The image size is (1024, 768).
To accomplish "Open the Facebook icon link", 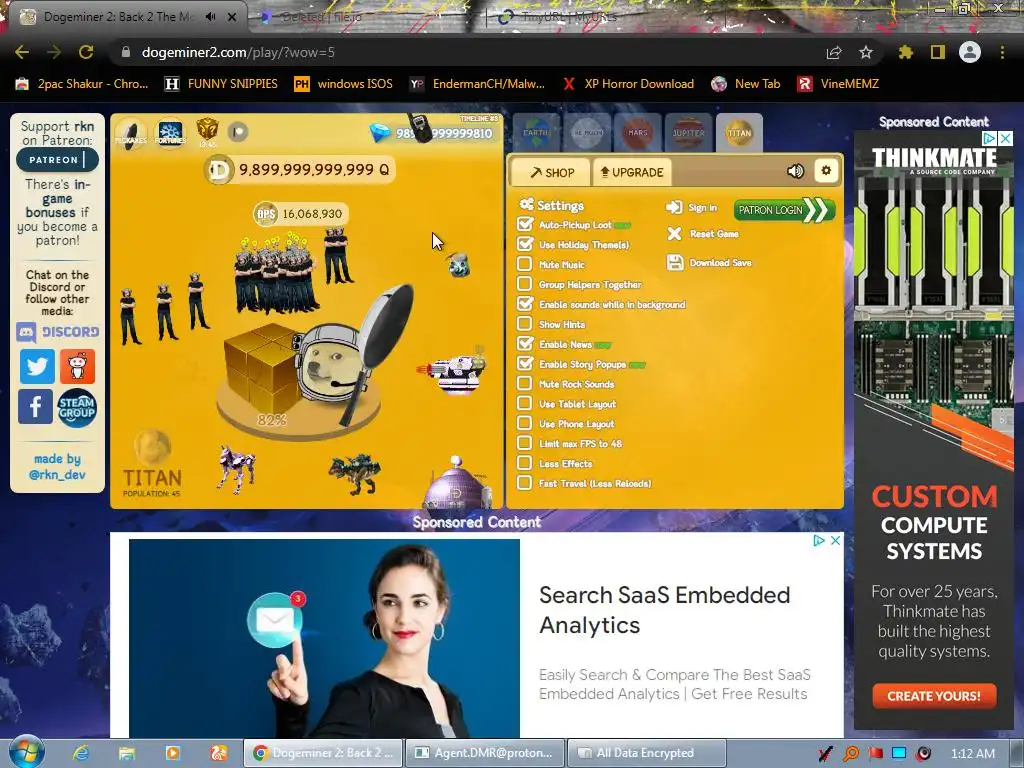I will coord(35,406).
